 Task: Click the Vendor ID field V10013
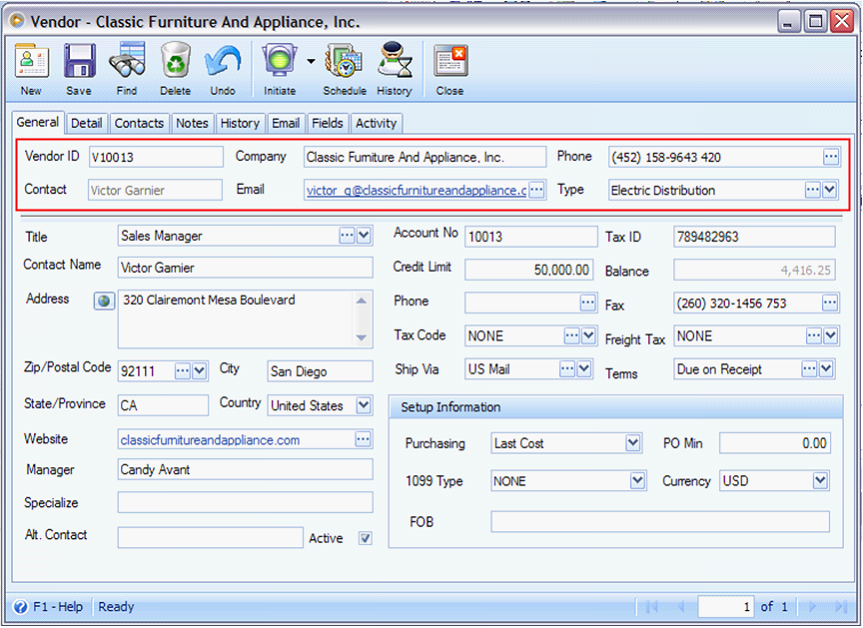156,157
